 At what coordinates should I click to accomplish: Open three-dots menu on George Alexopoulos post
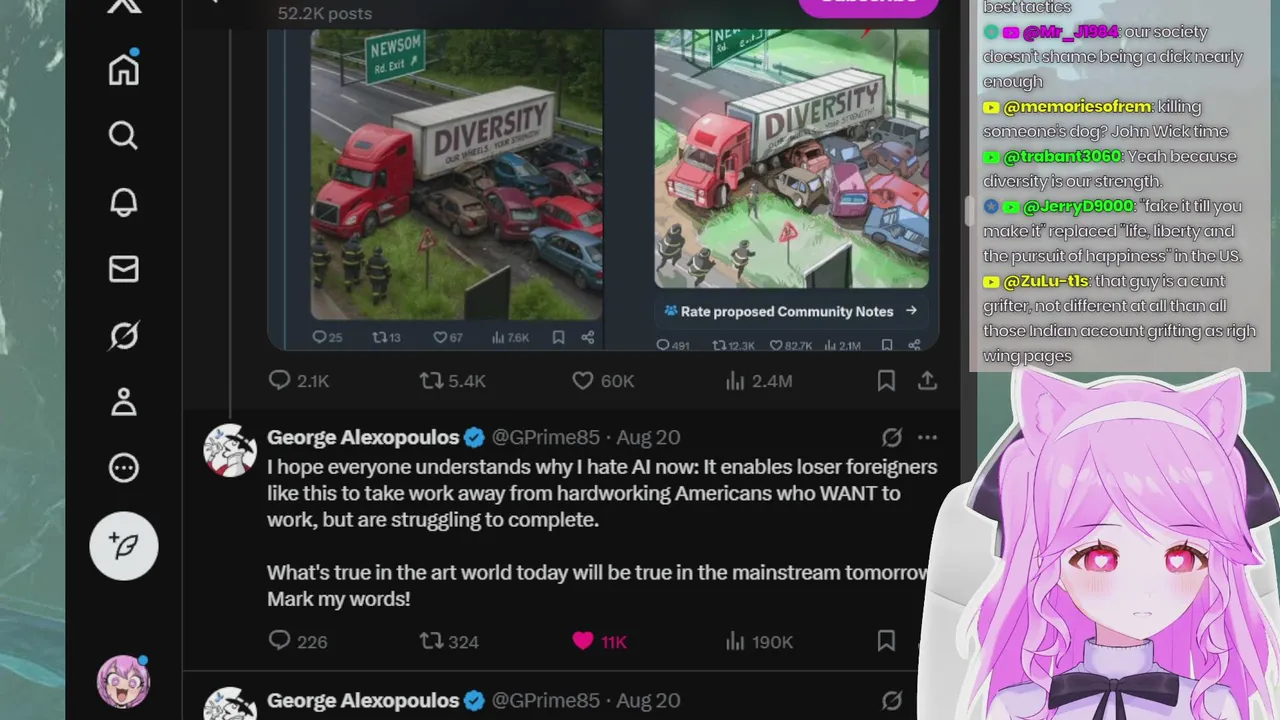pyautogui.click(x=927, y=437)
